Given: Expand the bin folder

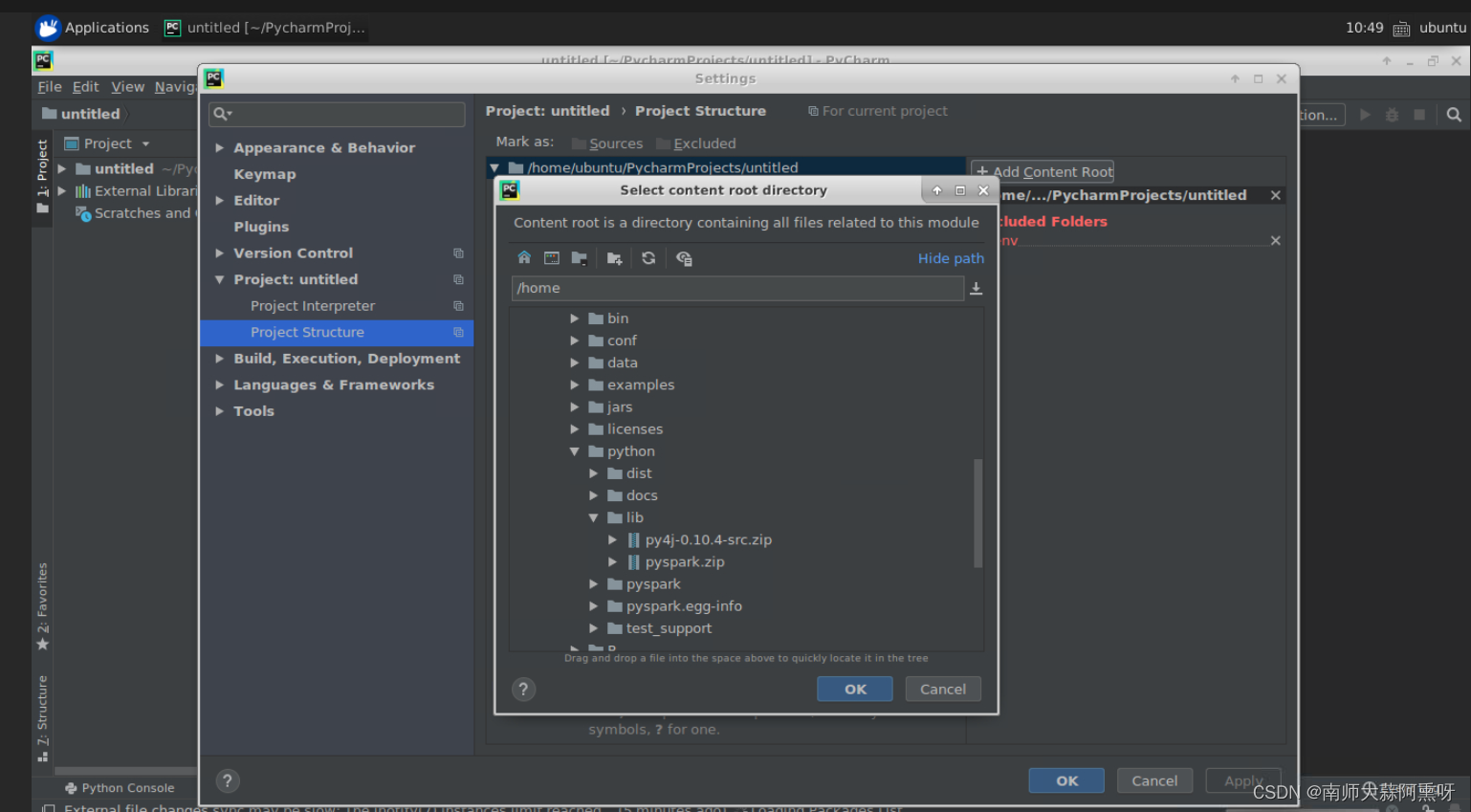Looking at the screenshot, I should pyautogui.click(x=575, y=318).
